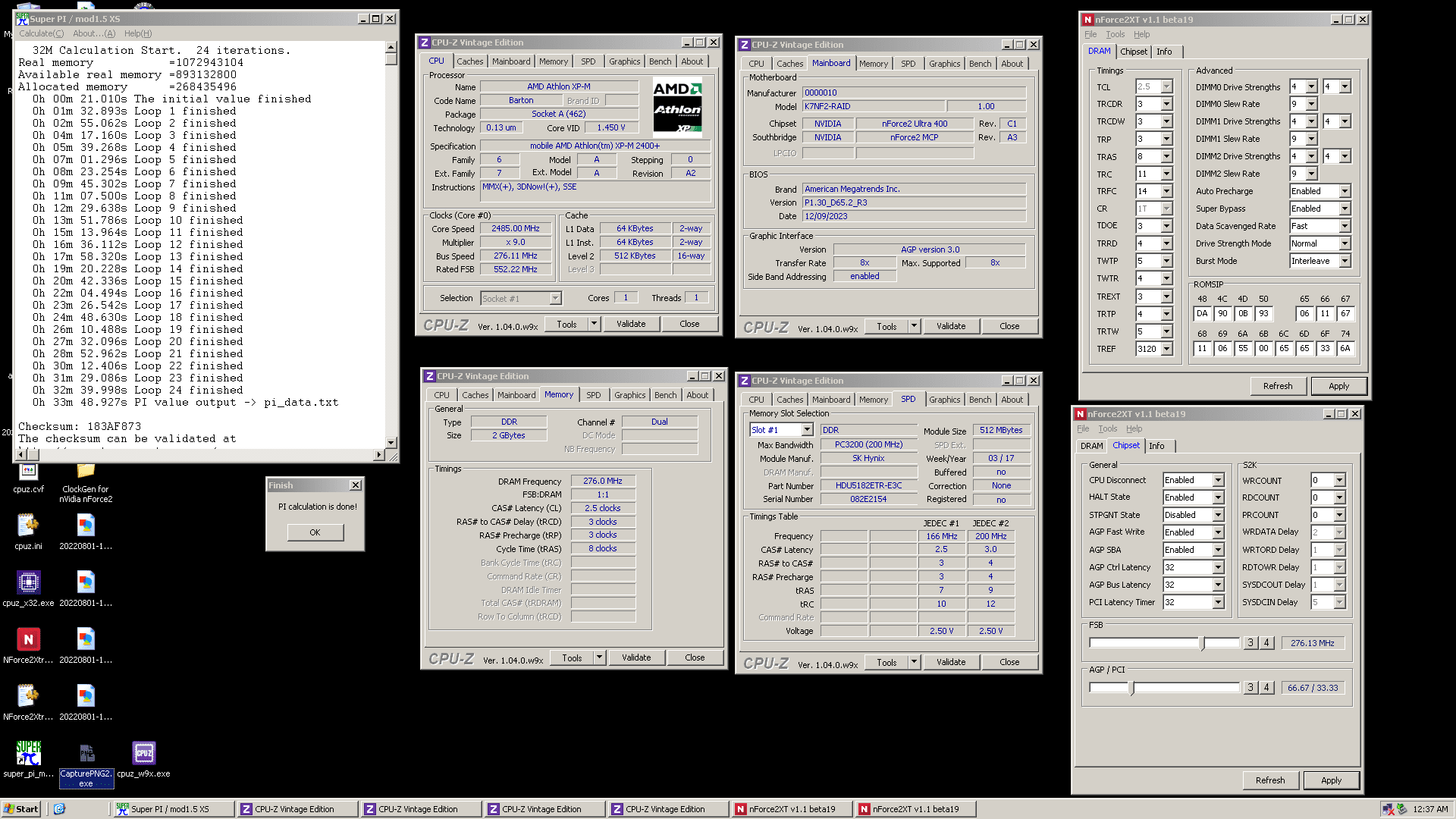Open About tab in CPU-Z SPD window

click(x=1012, y=400)
